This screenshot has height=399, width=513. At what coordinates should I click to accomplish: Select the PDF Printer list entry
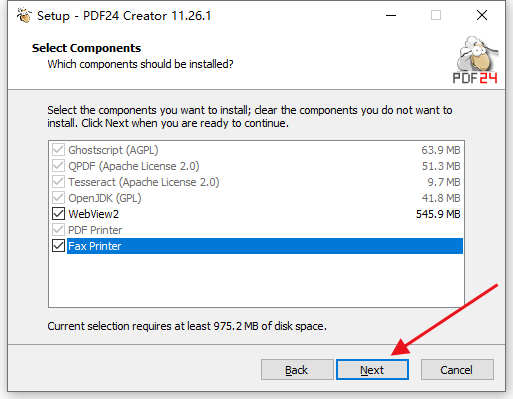(x=95, y=230)
